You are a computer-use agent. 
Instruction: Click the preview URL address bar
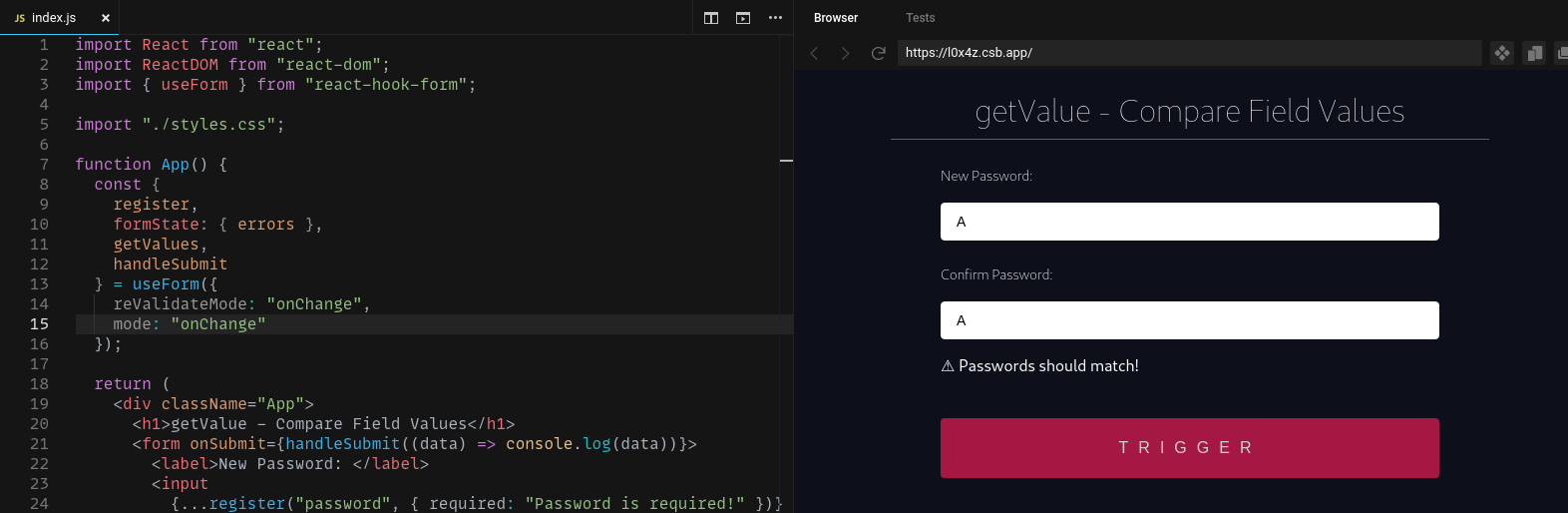[x=1189, y=53]
